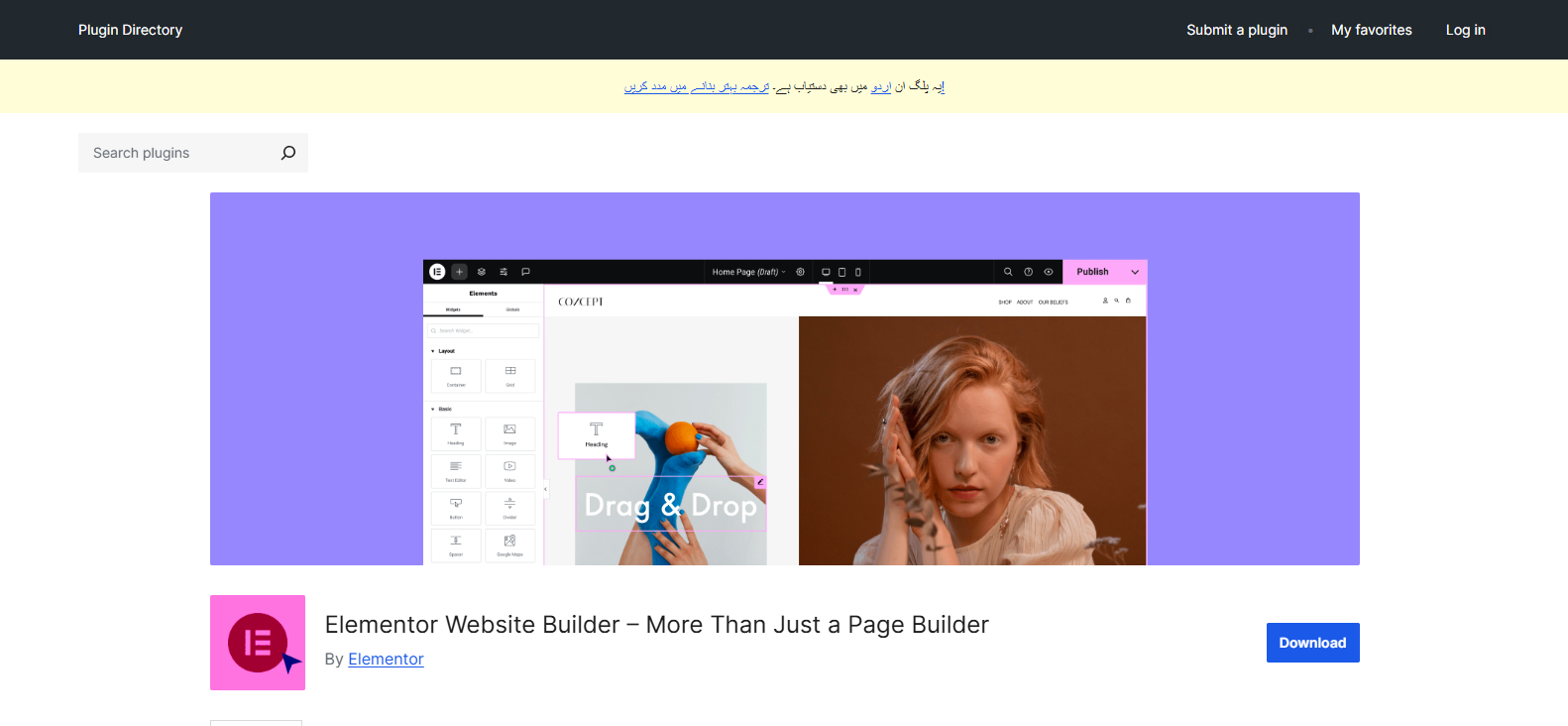The image size is (1568, 726).
Task: Click the search magnifier icon beside Search plugins
Action: click(x=288, y=153)
